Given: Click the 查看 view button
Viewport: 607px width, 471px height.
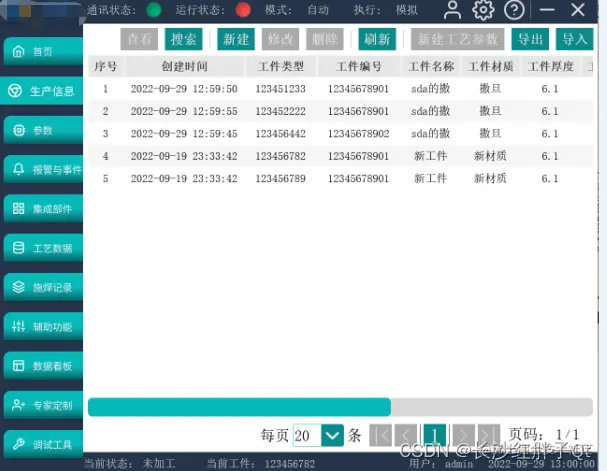Looking at the screenshot, I should tap(139, 39).
